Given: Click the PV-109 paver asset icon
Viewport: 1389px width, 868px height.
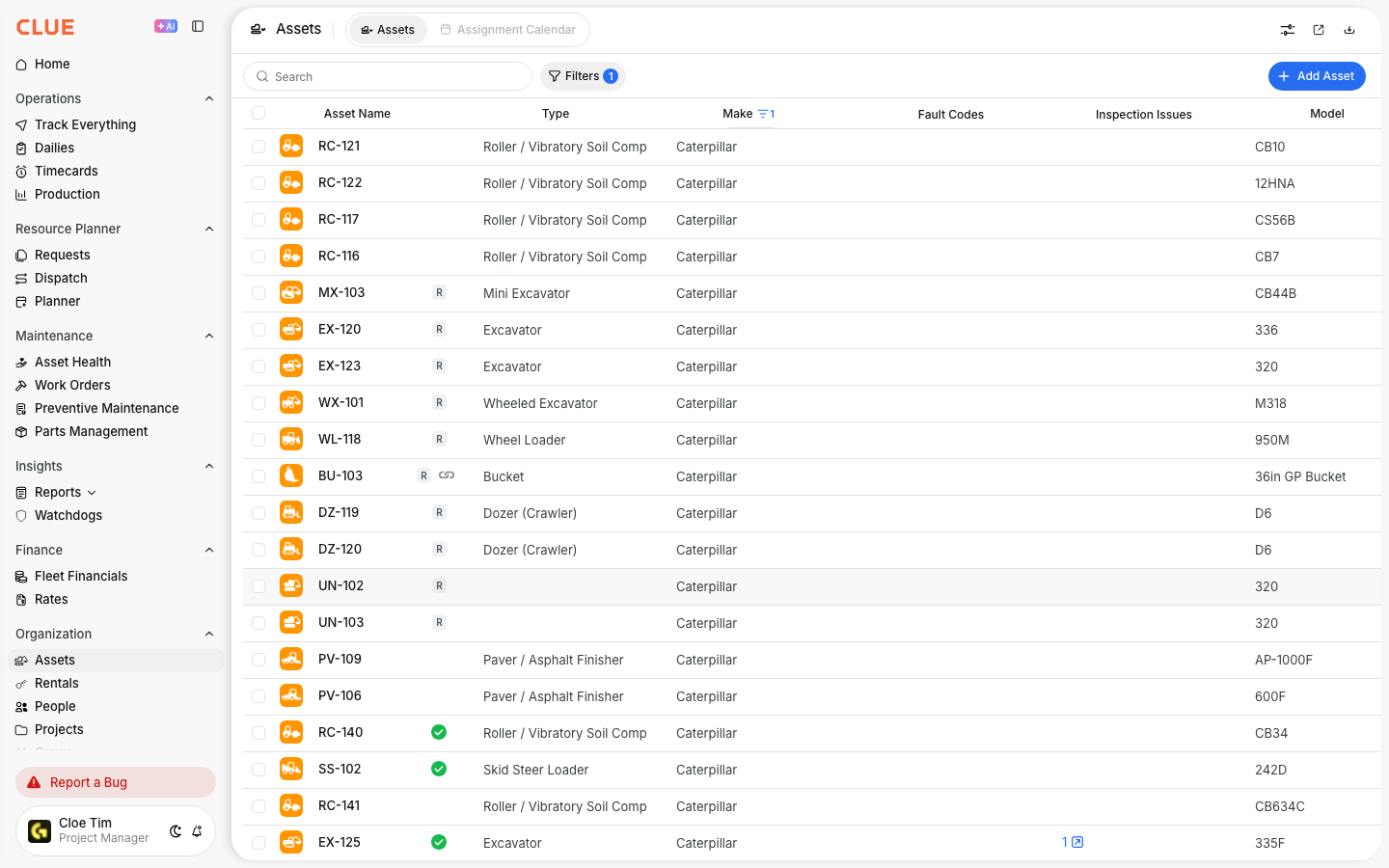Looking at the screenshot, I should click(291, 659).
